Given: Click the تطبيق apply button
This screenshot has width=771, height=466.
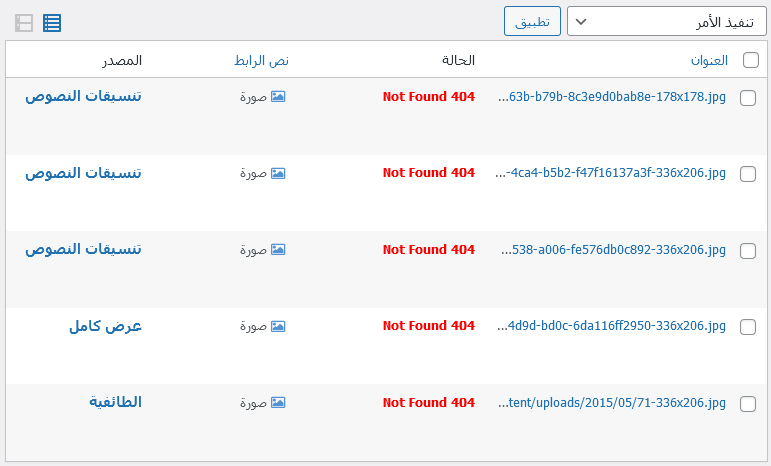Looking at the screenshot, I should tap(532, 21).
